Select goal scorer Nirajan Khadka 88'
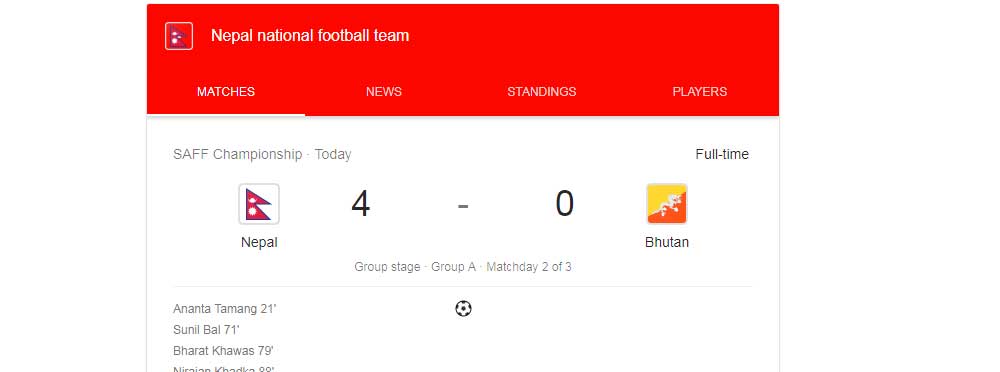This screenshot has width=1000, height=372. point(224,369)
